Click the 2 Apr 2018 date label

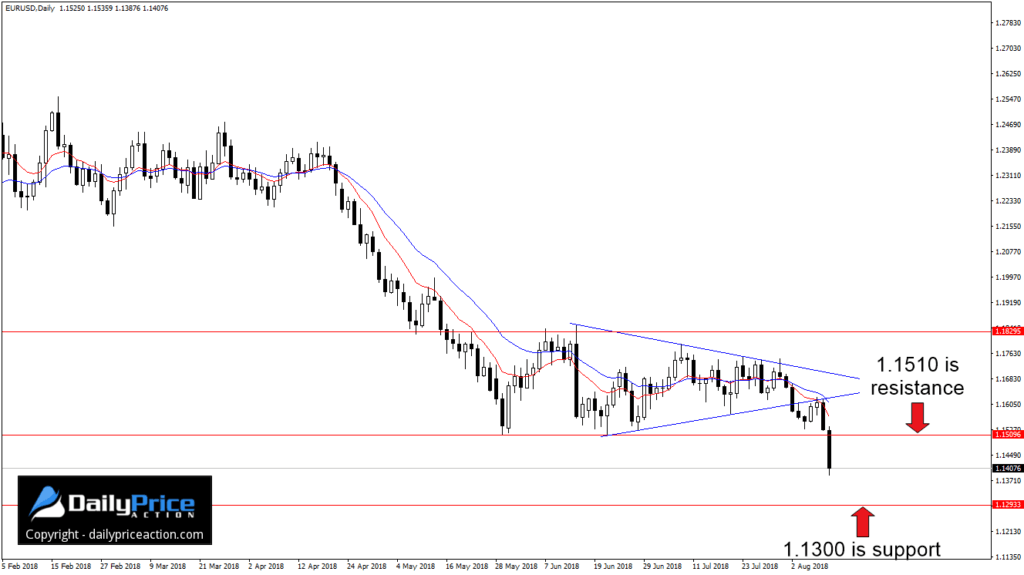pyautogui.click(x=266, y=567)
